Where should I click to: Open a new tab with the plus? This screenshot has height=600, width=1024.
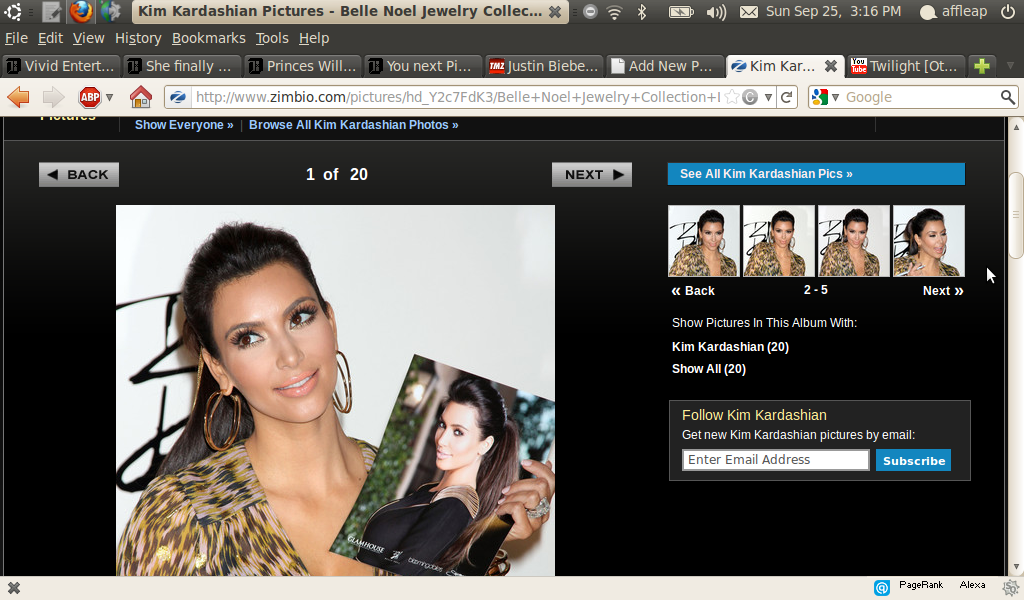[981, 66]
